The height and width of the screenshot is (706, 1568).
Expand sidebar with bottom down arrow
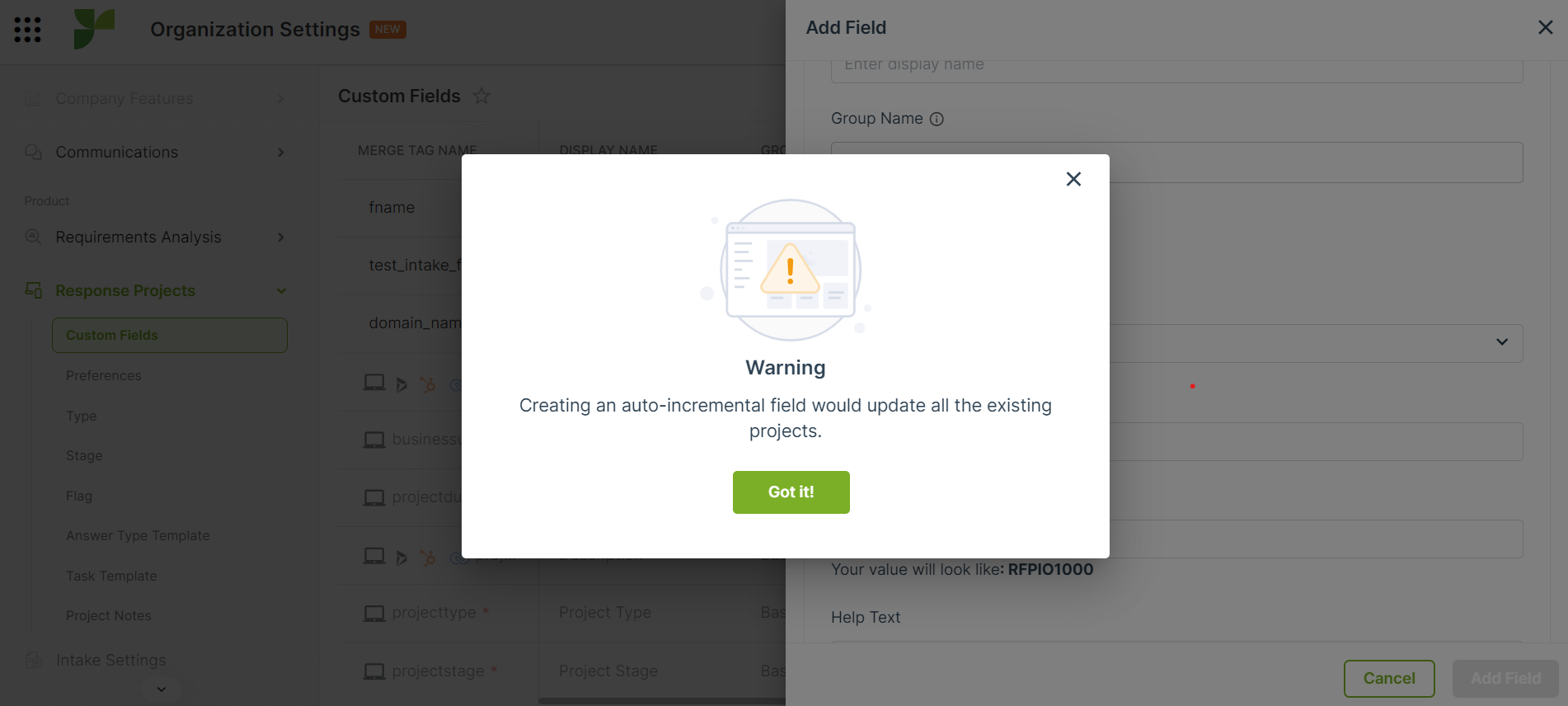click(x=162, y=690)
